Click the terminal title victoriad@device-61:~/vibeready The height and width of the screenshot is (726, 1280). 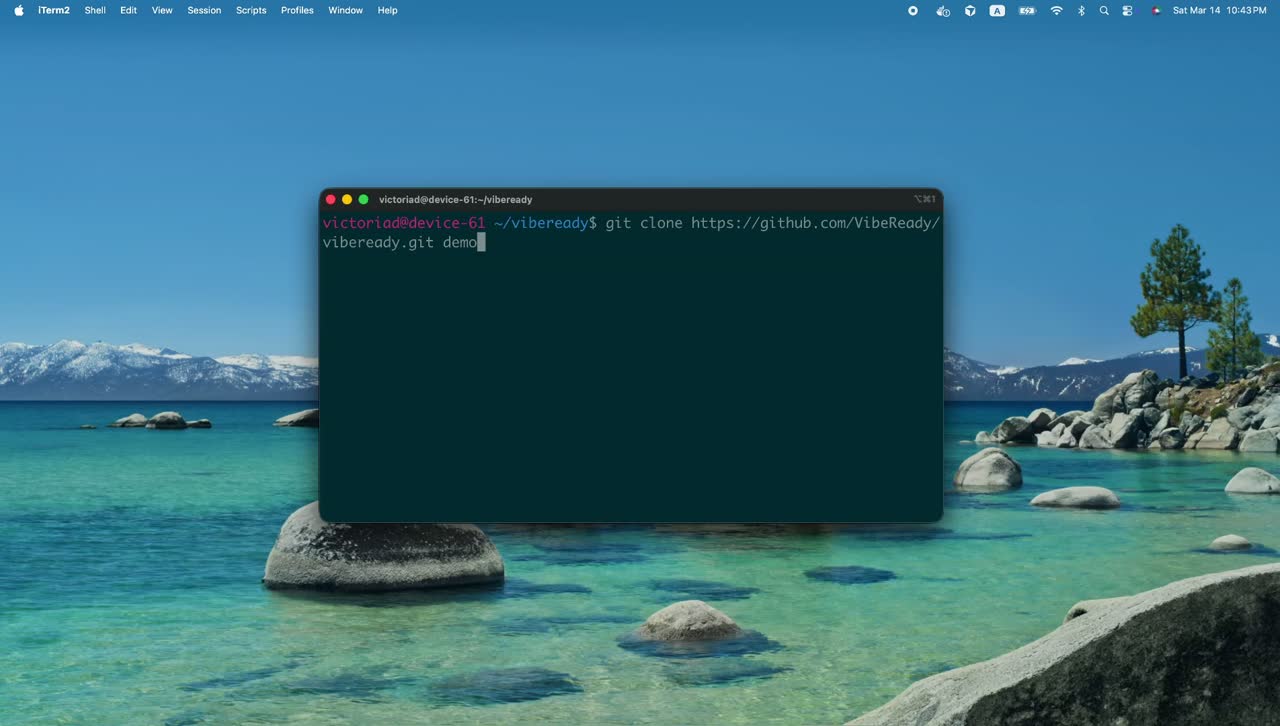(x=455, y=200)
